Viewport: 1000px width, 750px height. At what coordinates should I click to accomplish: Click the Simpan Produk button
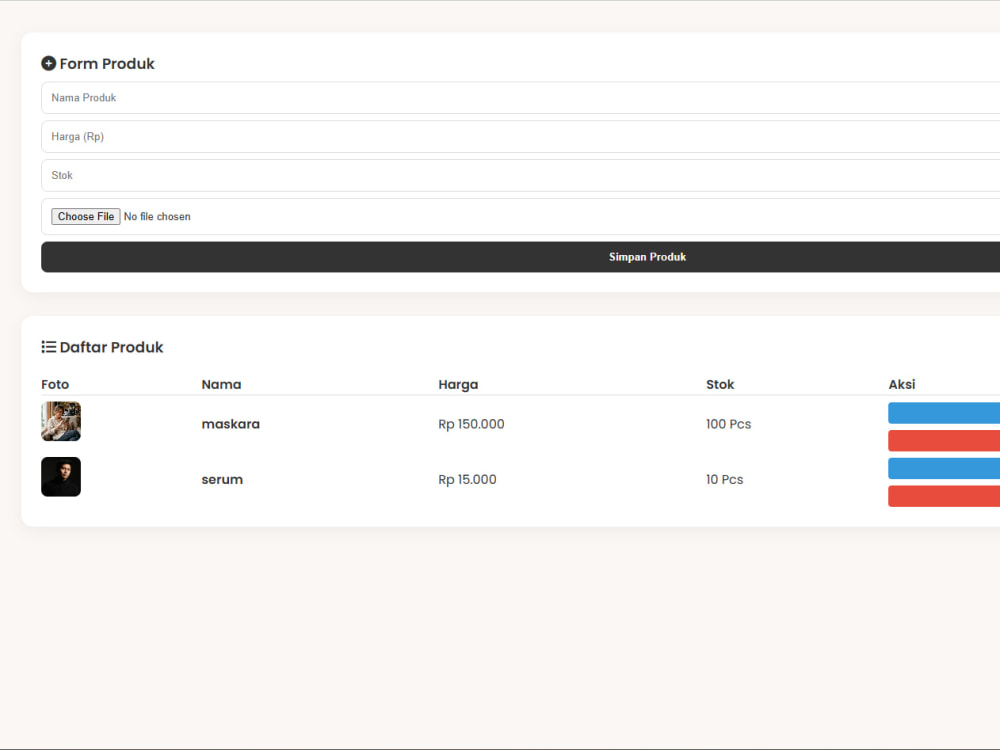(520, 257)
